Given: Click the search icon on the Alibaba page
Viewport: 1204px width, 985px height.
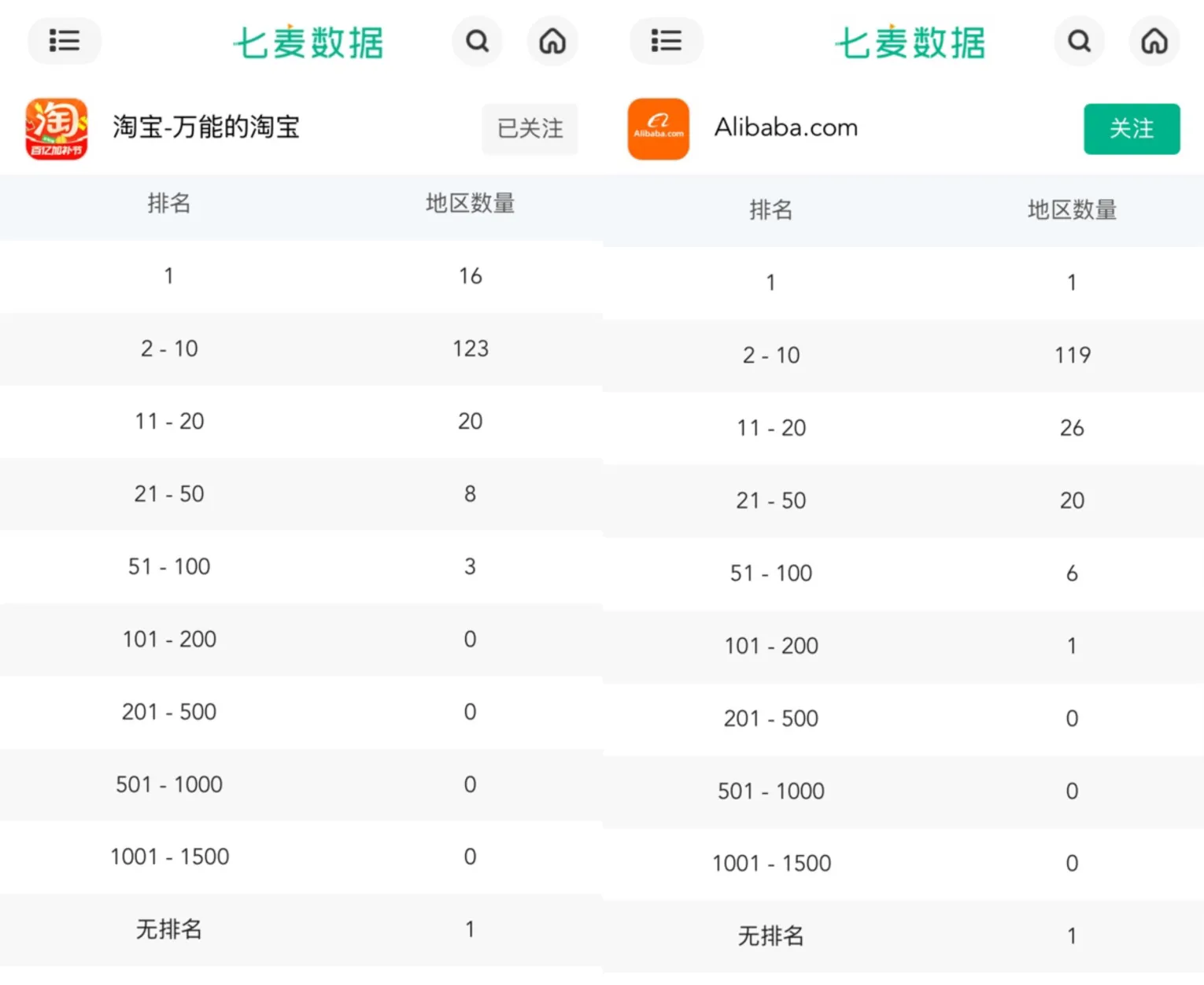Looking at the screenshot, I should 1079,41.
